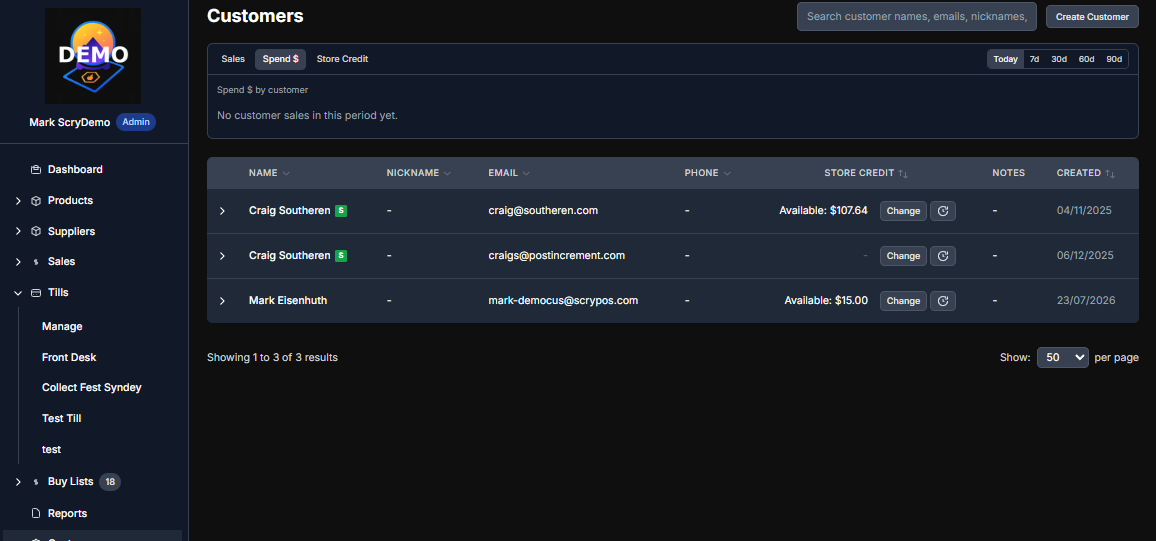Select the 90d time range

1114,59
